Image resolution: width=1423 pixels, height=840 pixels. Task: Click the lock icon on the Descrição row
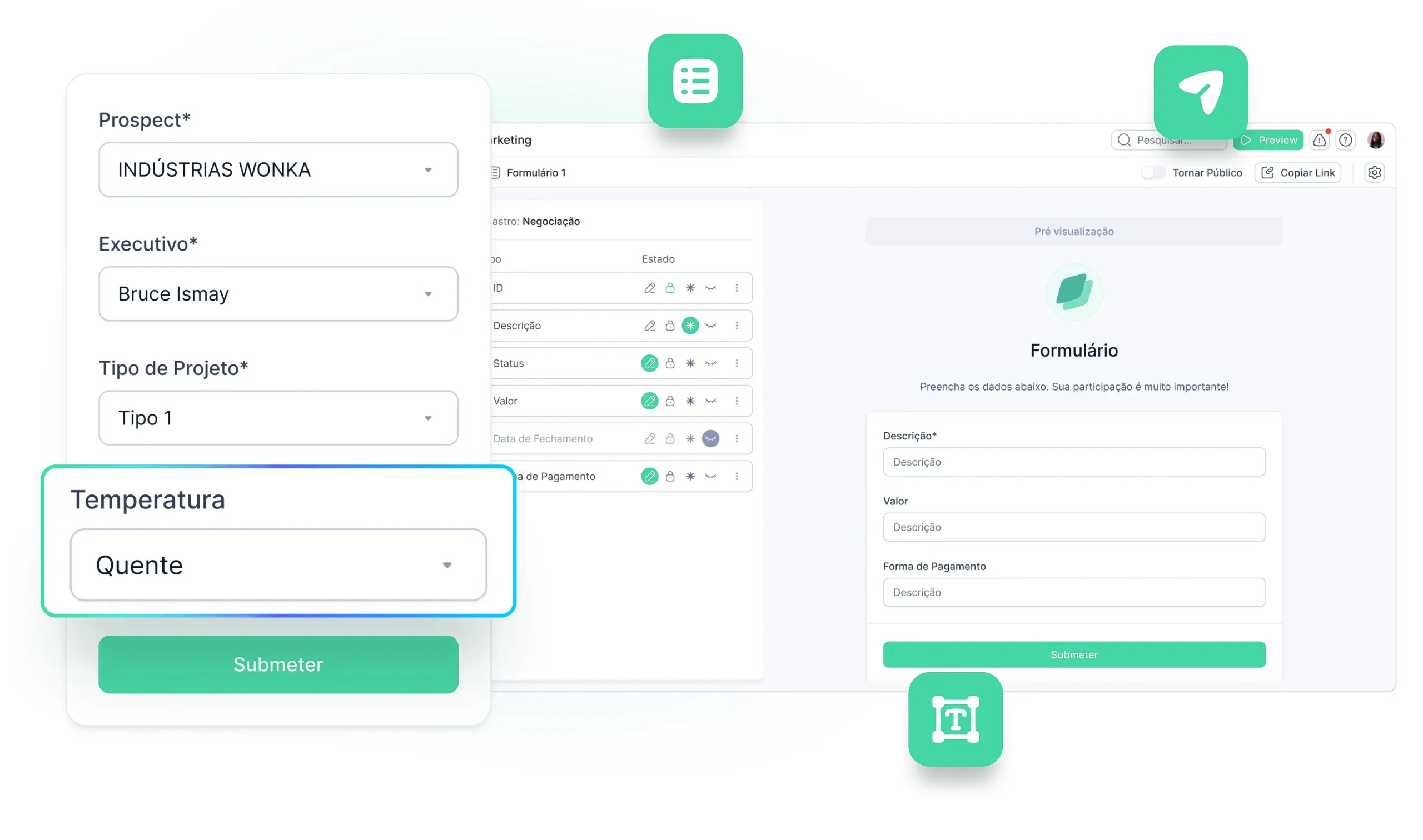click(670, 326)
